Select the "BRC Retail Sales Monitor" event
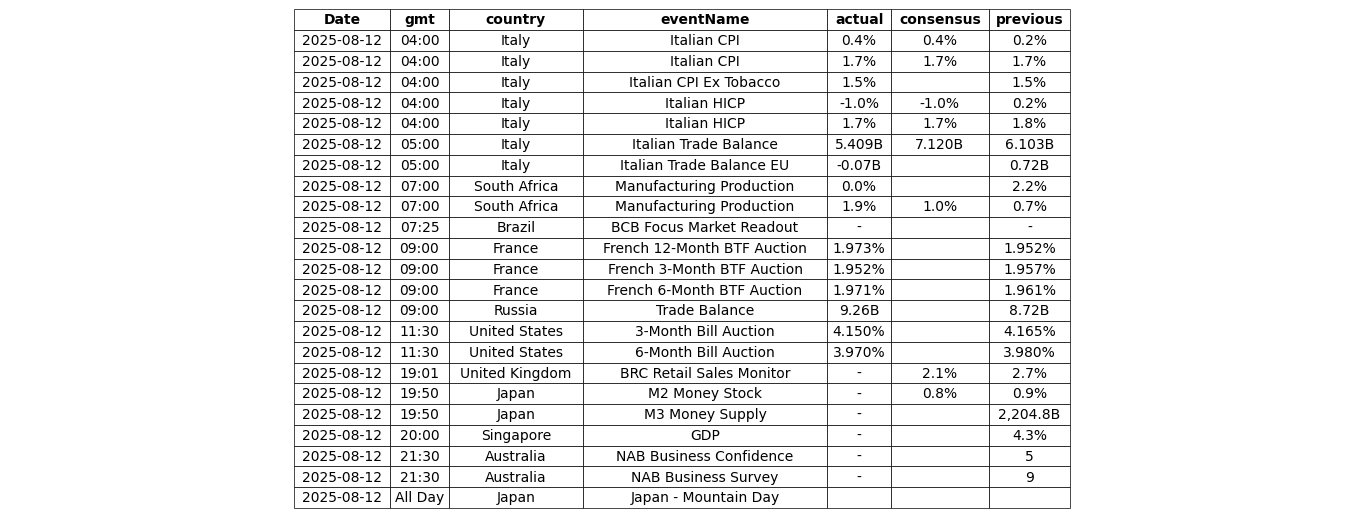This screenshot has height=518, width=1364. [704, 374]
